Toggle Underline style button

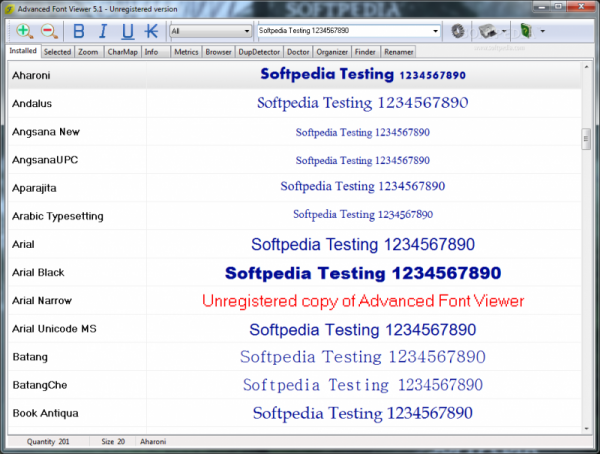pos(128,31)
